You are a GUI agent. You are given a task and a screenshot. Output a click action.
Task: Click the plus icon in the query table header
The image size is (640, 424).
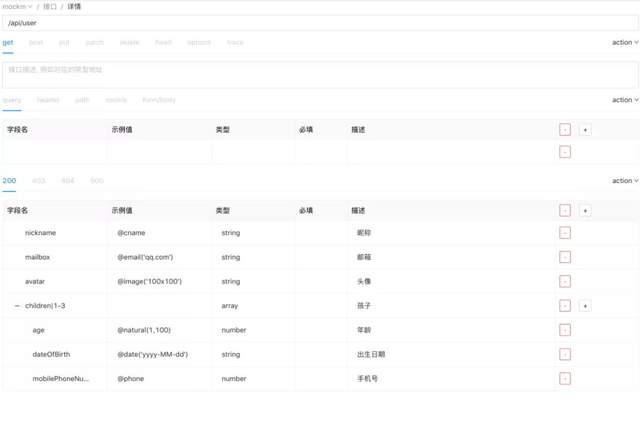click(x=585, y=130)
